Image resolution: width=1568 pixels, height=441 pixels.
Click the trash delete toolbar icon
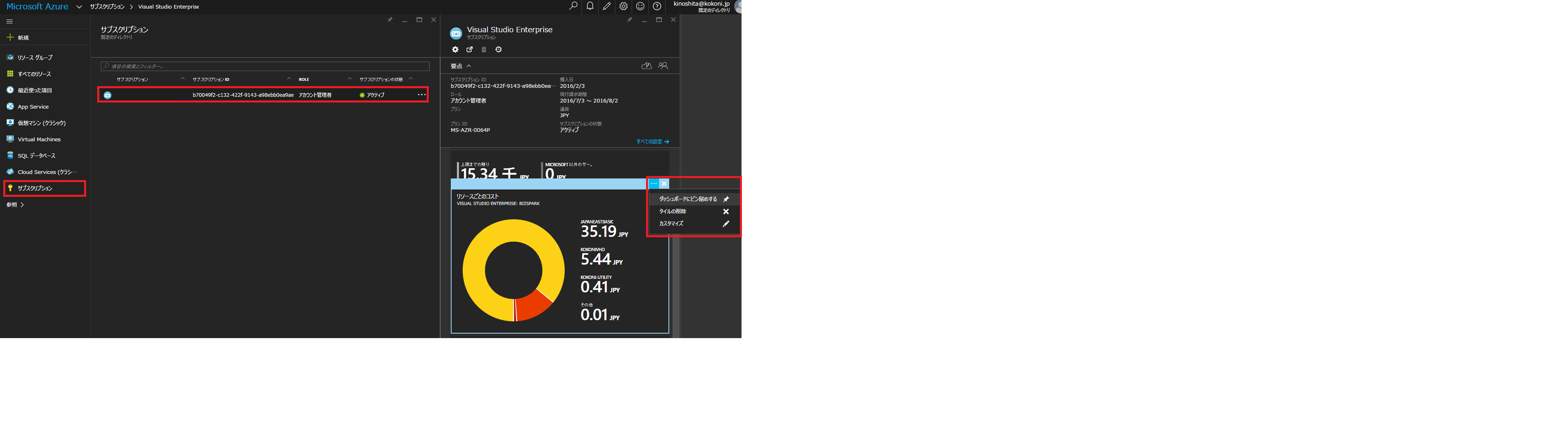[484, 49]
